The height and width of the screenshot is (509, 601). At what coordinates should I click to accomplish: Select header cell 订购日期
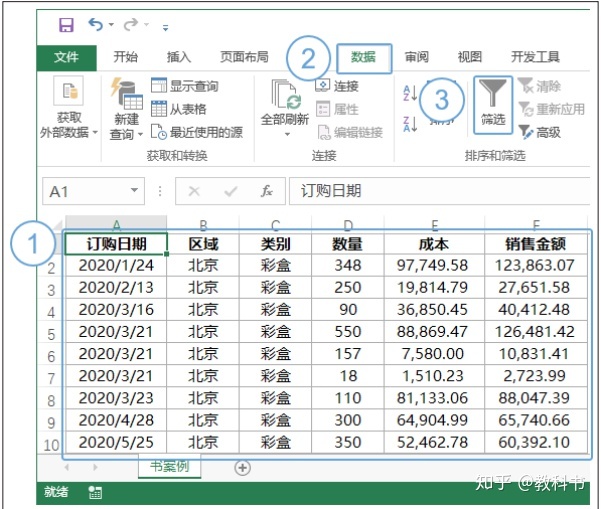point(116,244)
